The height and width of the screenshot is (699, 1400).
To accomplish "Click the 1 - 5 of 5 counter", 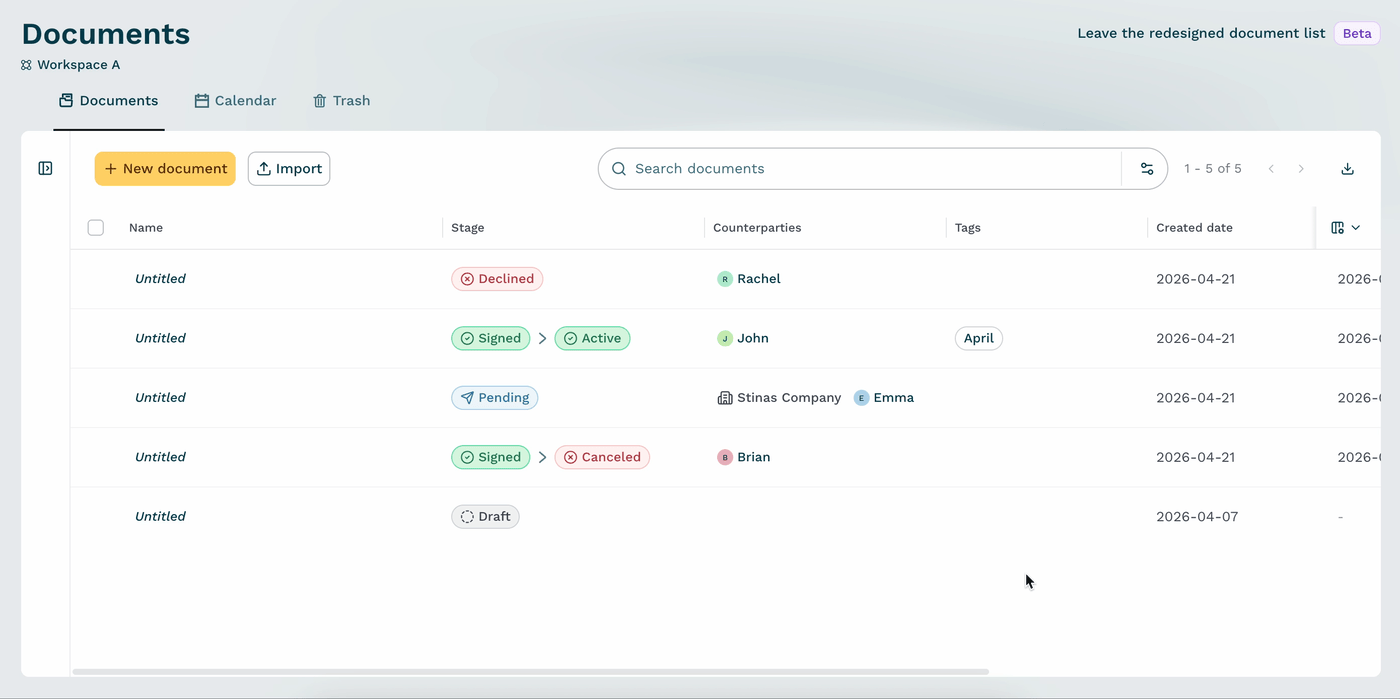I will [x=1213, y=169].
